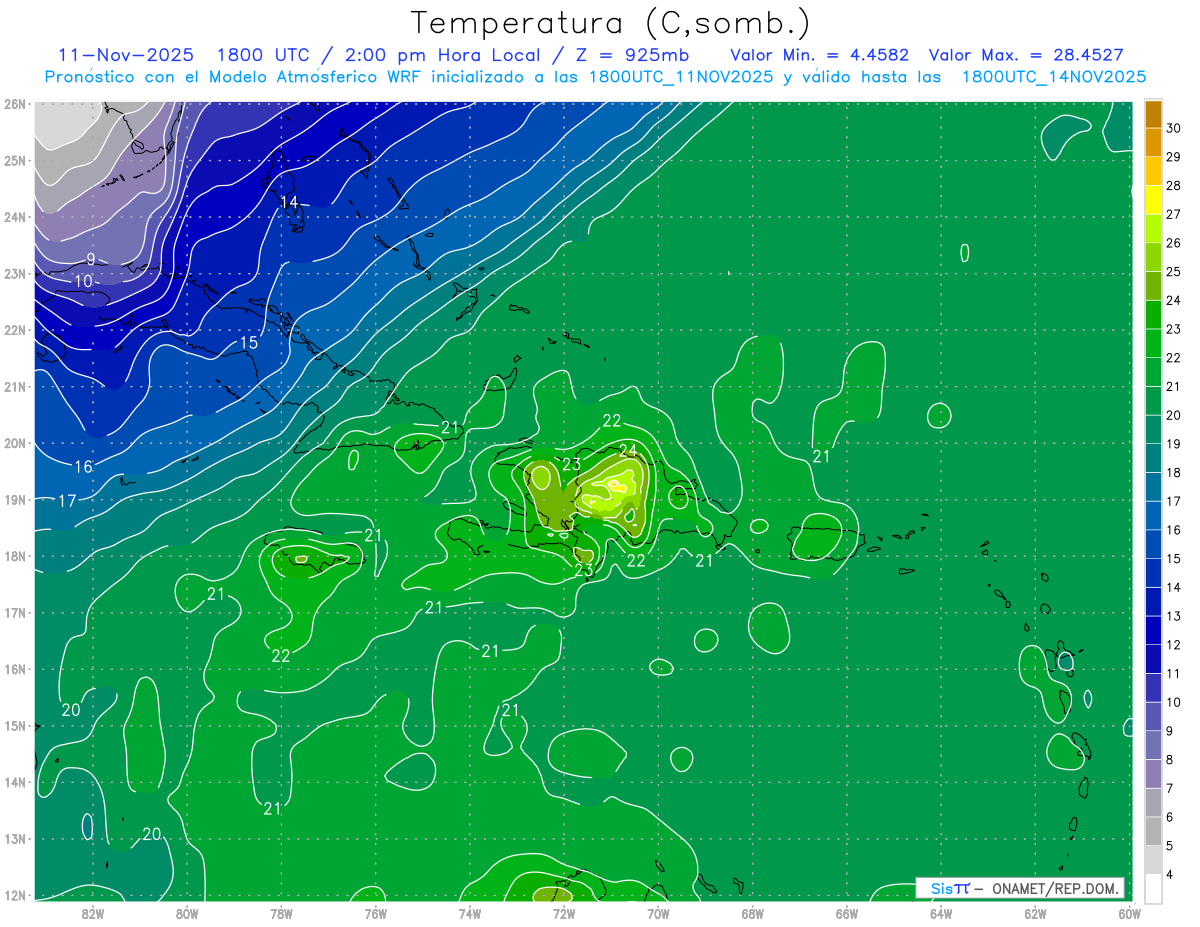Click the latitude axis label "13N"
Image resolution: width=1200 pixels, height=927 pixels.
(x=15, y=839)
